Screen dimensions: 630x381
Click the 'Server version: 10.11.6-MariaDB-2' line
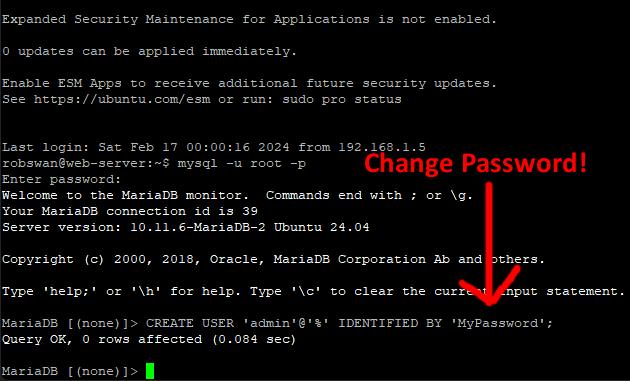(x=186, y=227)
